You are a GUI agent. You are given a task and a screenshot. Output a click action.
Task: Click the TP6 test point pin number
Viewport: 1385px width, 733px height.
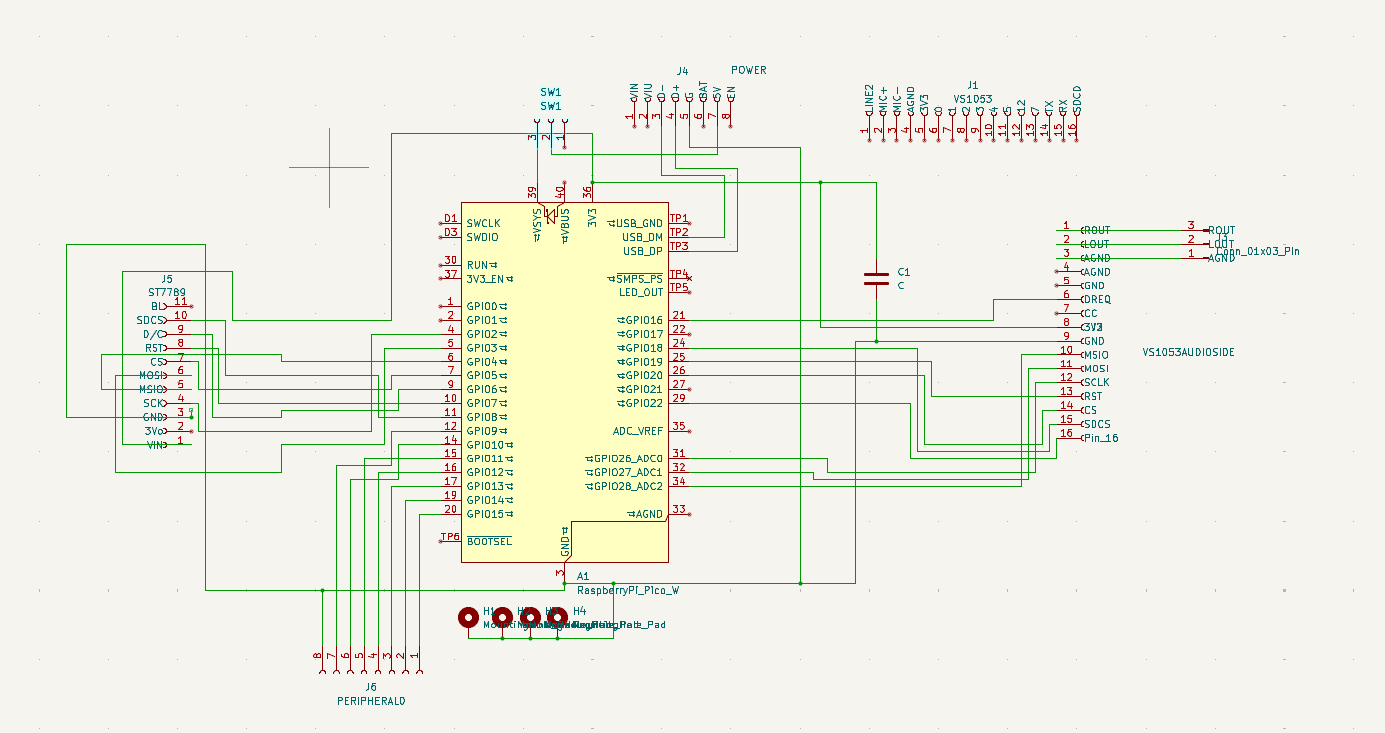click(450, 537)
